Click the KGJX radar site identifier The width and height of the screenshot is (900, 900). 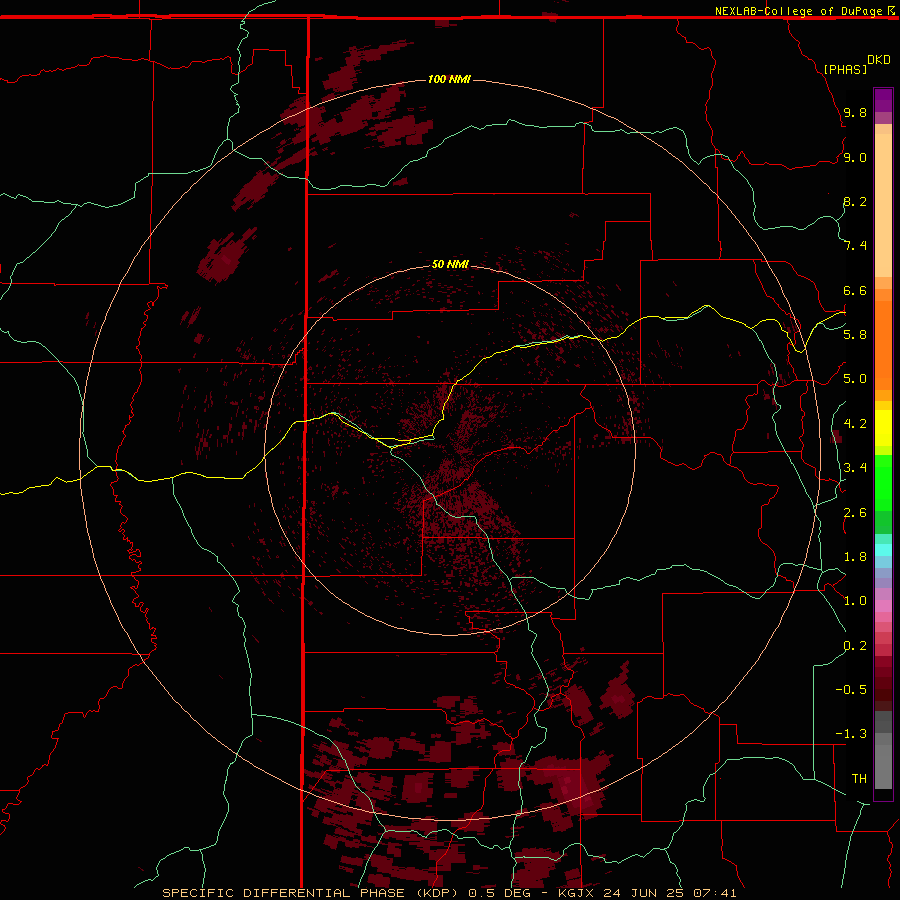576,893
